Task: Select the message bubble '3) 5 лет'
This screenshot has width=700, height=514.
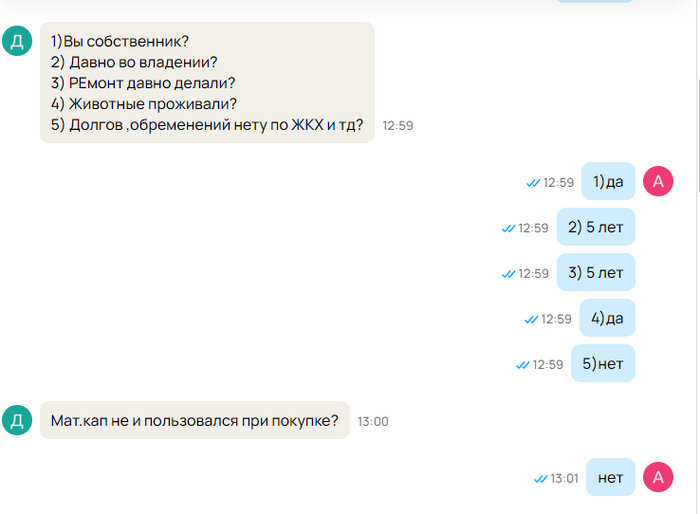Action: pos(596,272)
